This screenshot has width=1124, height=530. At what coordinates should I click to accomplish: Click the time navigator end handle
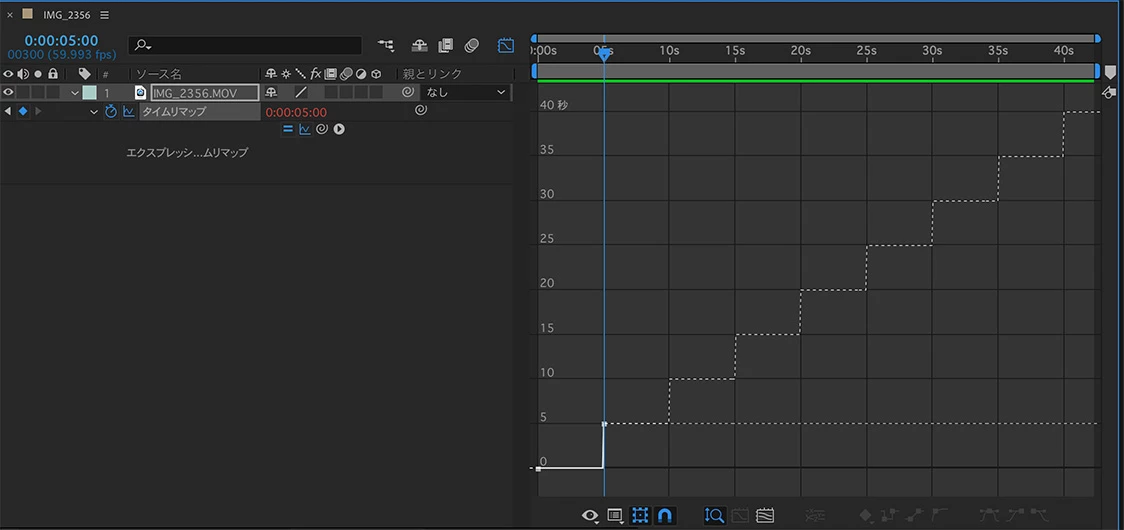(1097, 38)
